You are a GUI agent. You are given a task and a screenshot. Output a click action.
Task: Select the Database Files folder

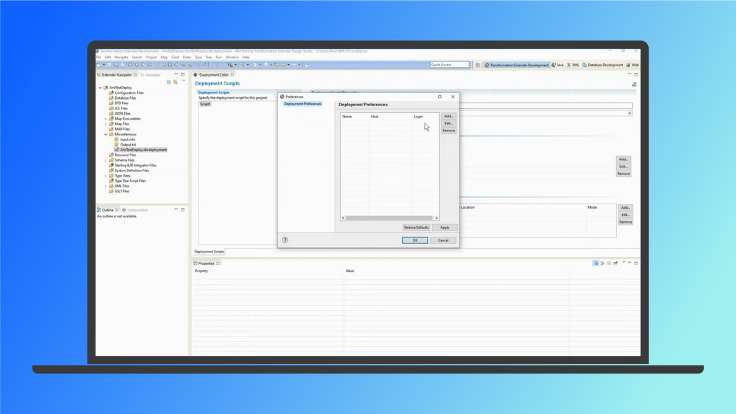point(125,98)
